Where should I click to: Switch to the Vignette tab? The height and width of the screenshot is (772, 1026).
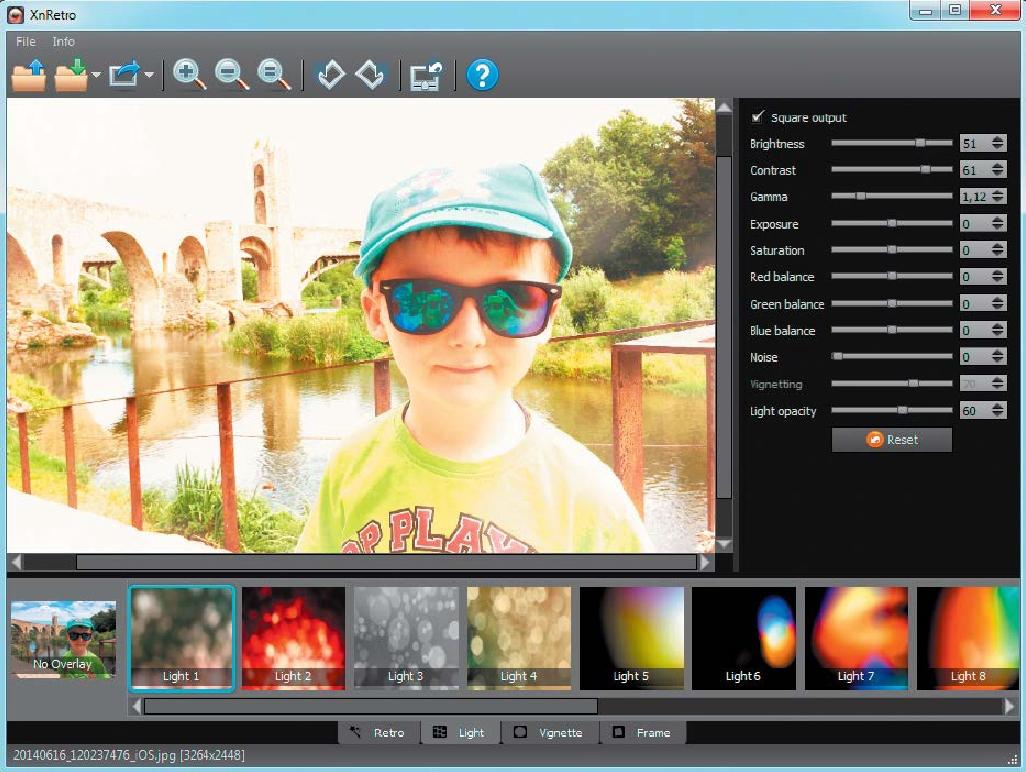(548, 733)
